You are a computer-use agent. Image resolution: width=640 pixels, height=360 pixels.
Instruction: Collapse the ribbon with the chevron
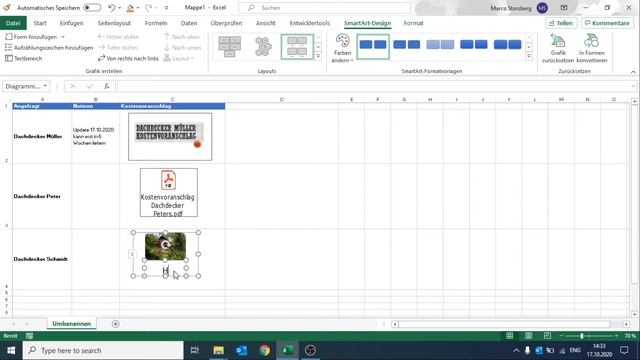click(x=633, y=72)
